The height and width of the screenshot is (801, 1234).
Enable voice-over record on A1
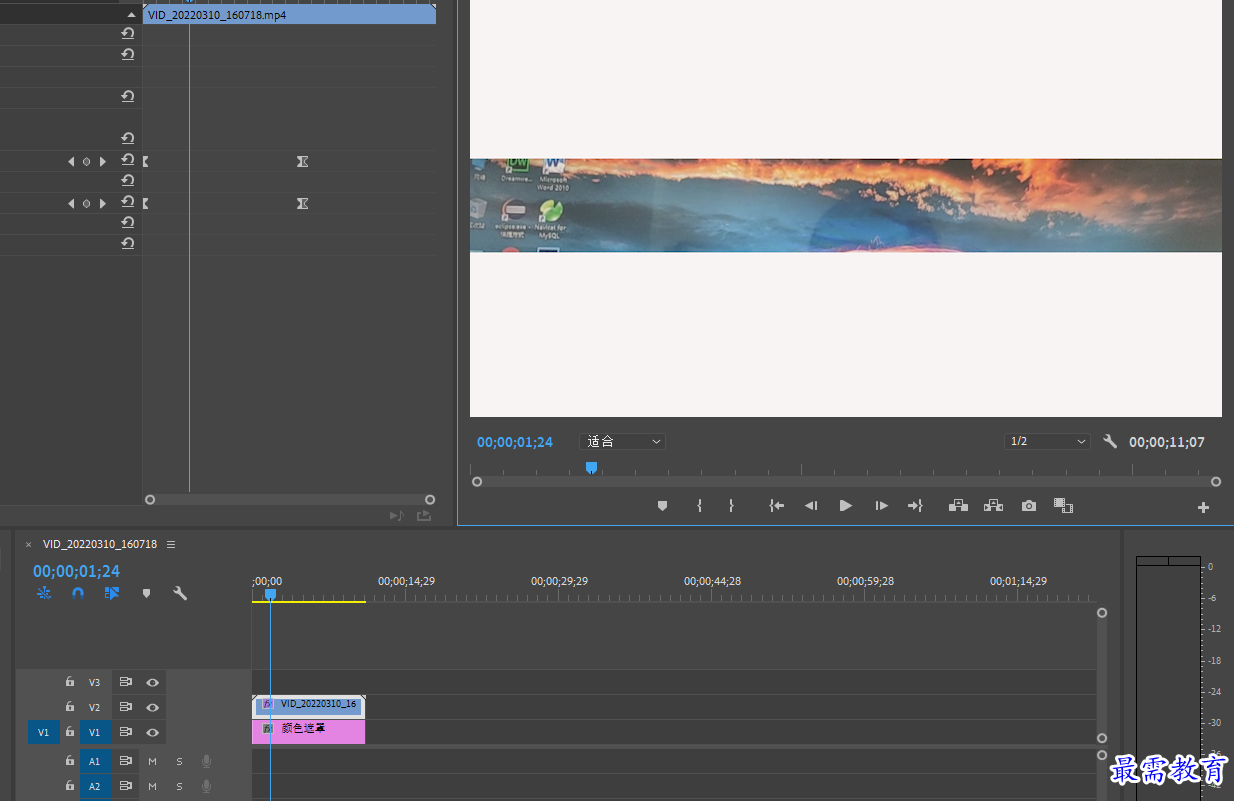[207, 761]
